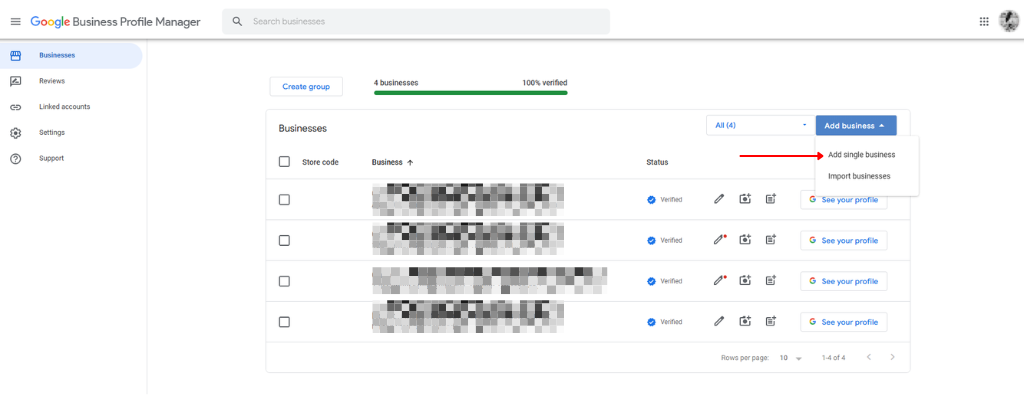
Task: Create a post for the third business row
Action: click(771, 280)
